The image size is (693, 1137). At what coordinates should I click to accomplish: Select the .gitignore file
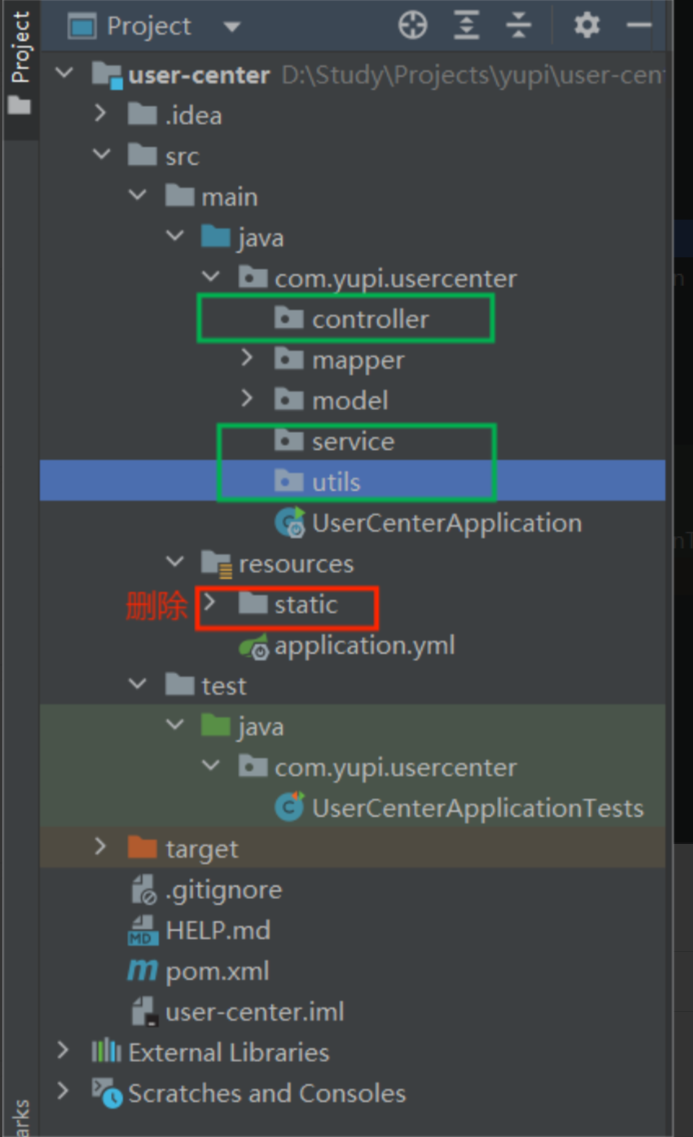pos(223,889)
